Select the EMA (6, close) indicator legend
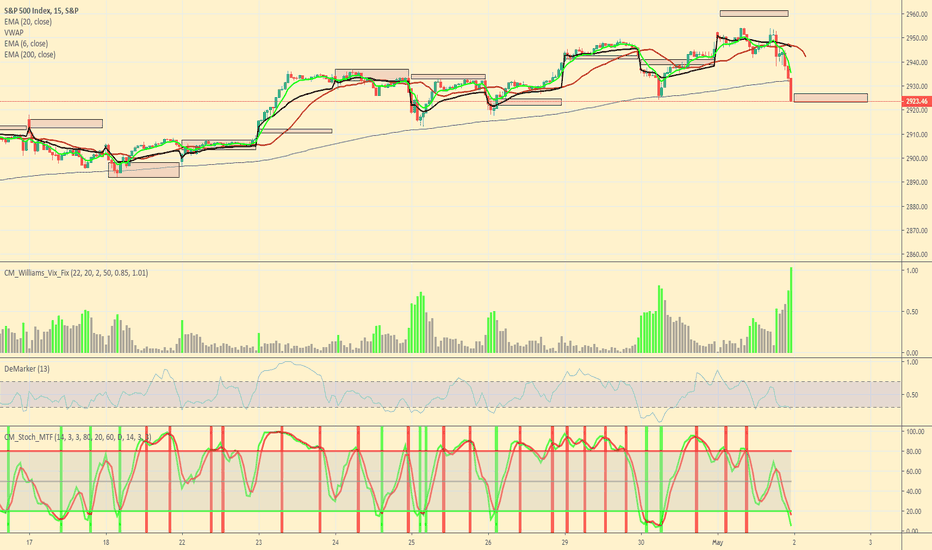This screenshot has height=550, width=932. click(x=26, y=43)
